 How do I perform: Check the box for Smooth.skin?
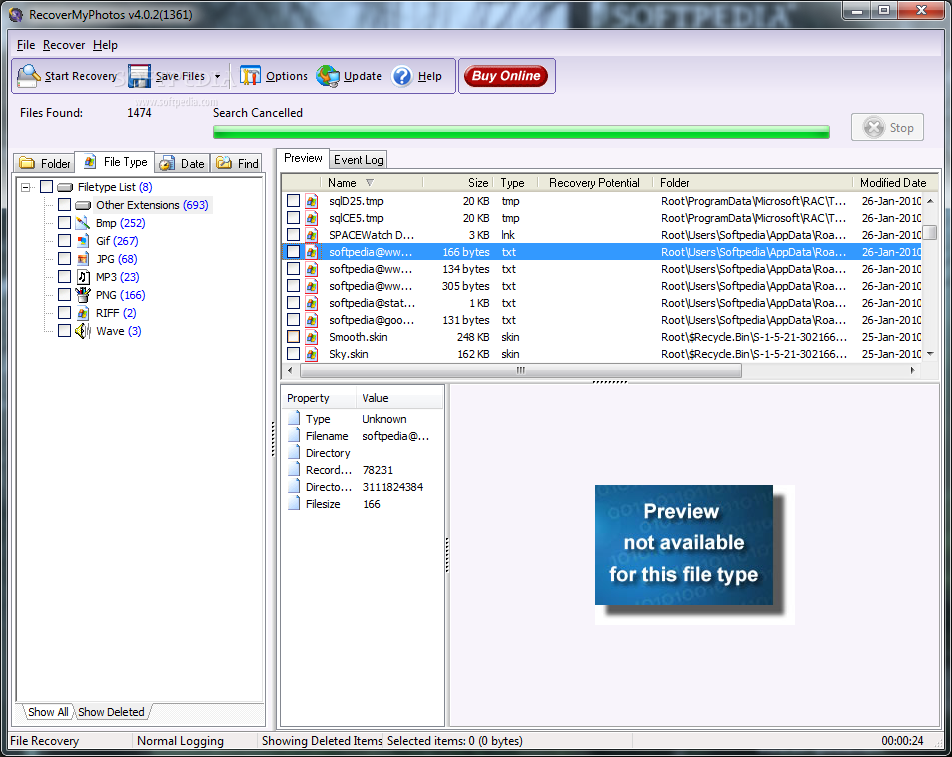(293, 336)
